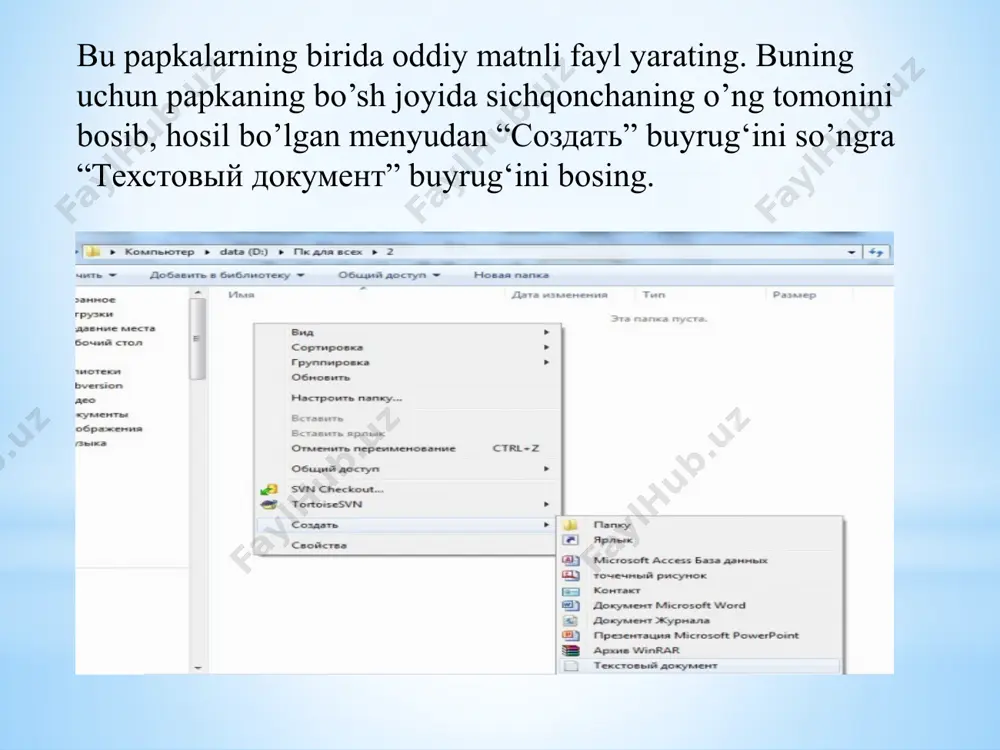Click the PowerPoint presentation icon
Image resolution: width=1000 pixels, height=750 pixels.
pos(570,636)
